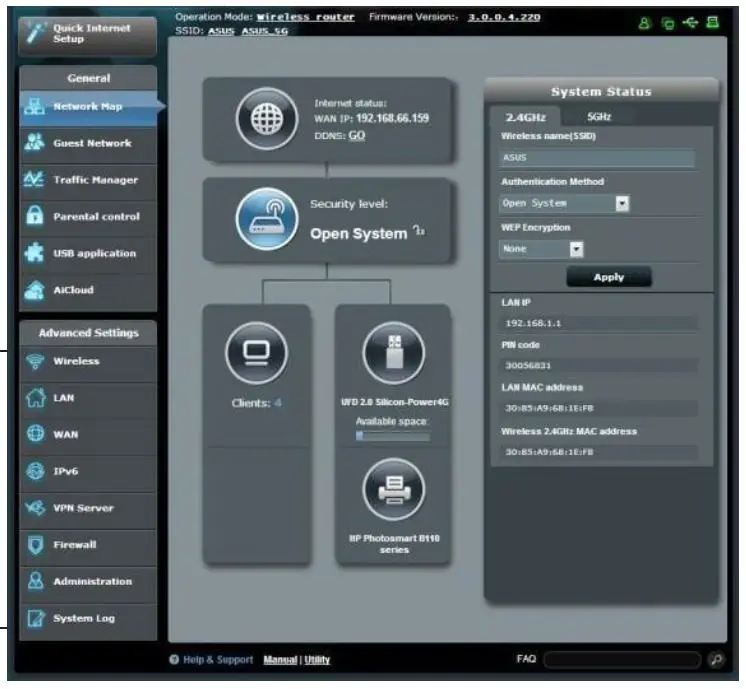Open Guest Network page
This screenshot has height=689, width=746.
[88, 143]
